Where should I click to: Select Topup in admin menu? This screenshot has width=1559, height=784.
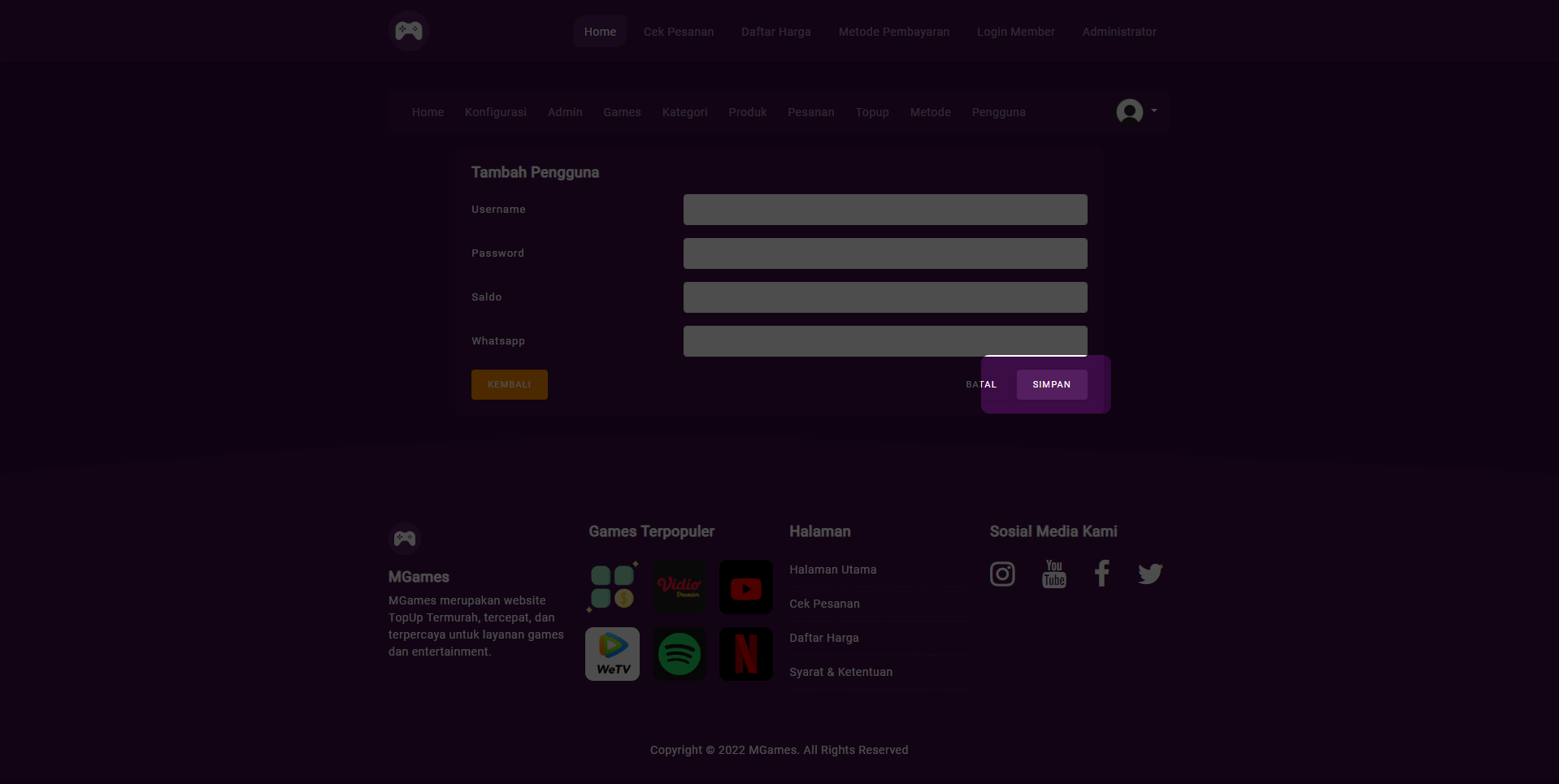872,112
